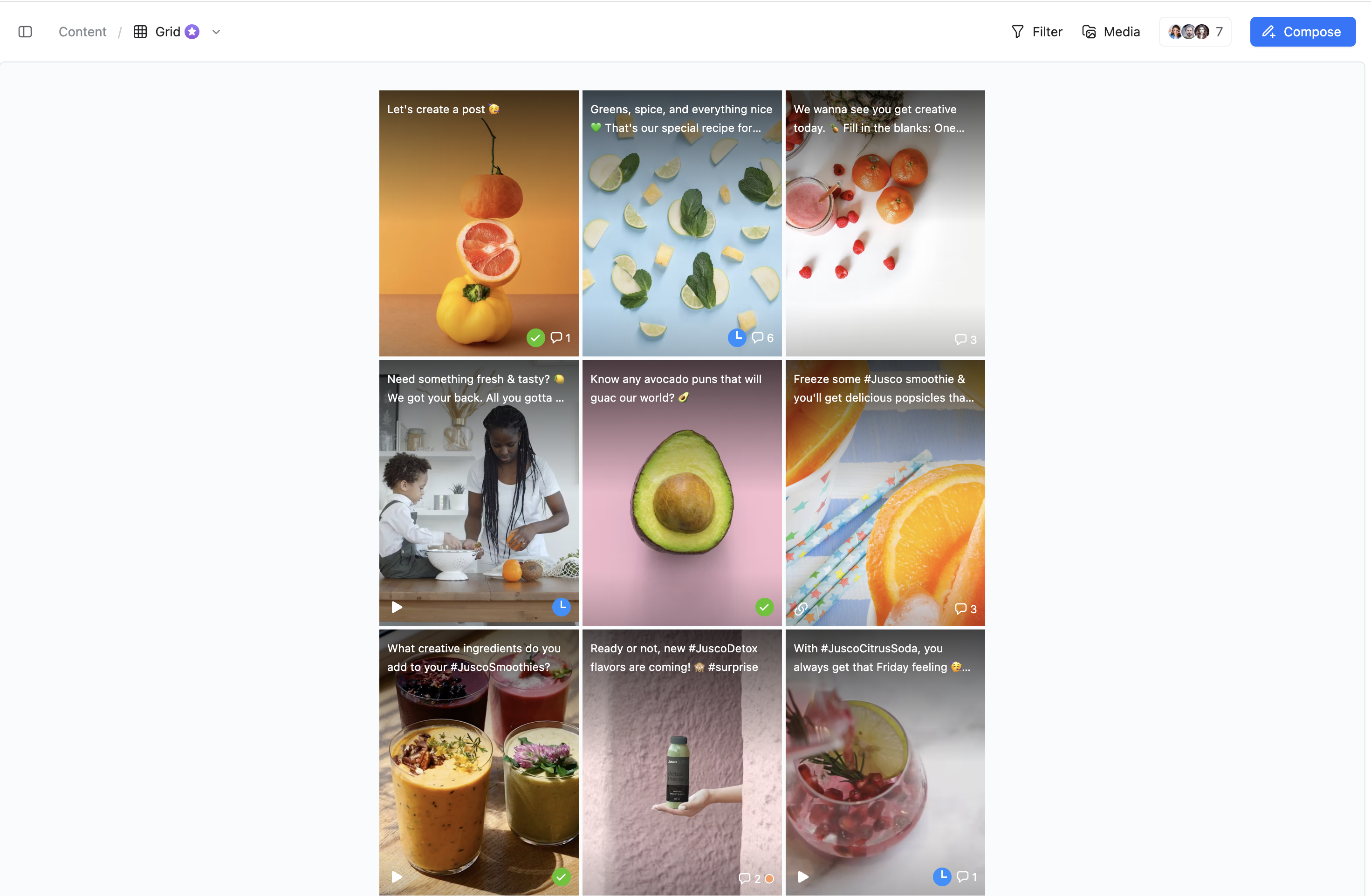
Task: Open the JuscoDetox bottle post thumbnail
Action: tap(682, 762)
